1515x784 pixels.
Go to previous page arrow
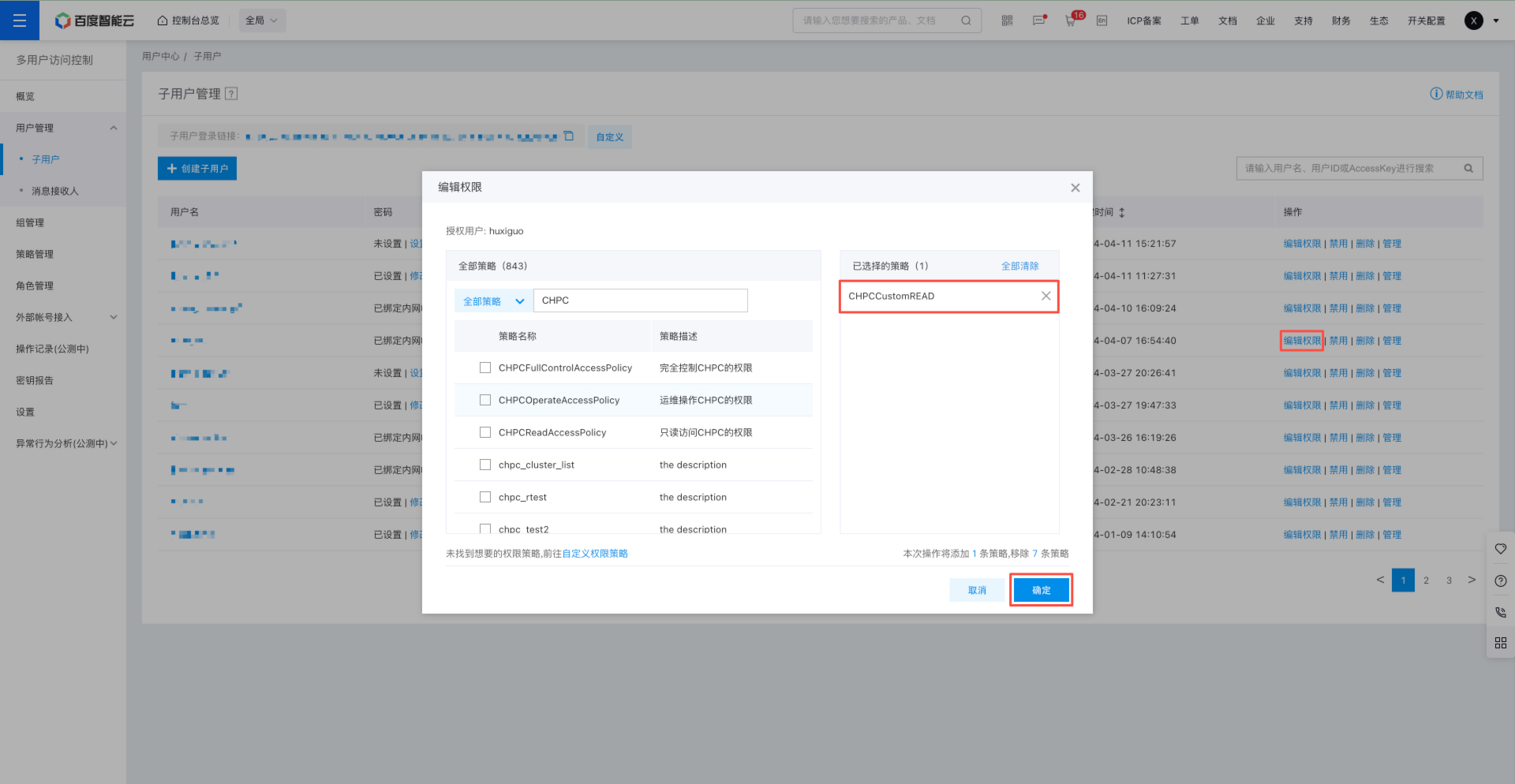pyautogui.click(x=1380, y=580)
